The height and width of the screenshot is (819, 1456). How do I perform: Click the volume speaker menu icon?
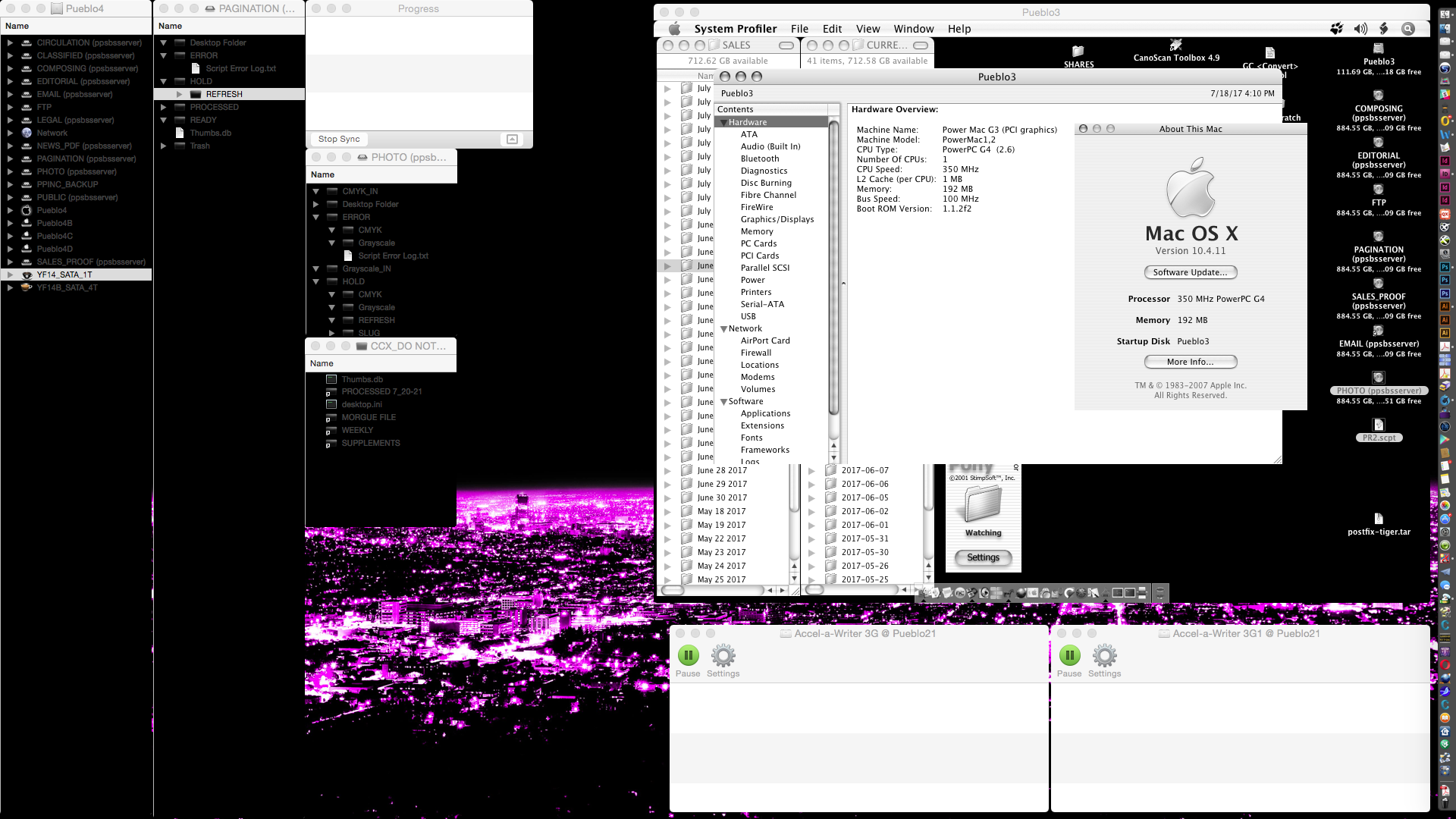1360,29
